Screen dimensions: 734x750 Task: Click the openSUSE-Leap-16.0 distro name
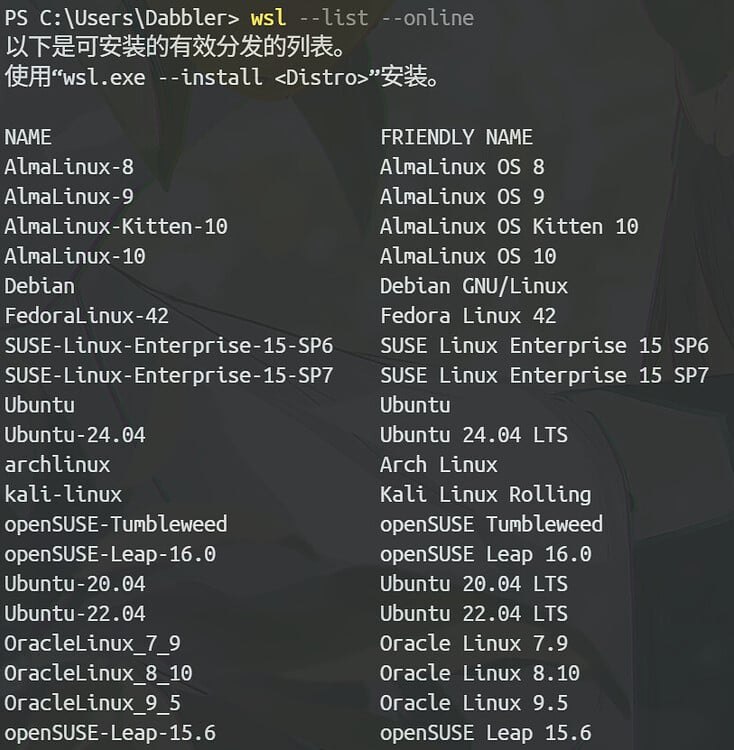tap(110, 554)
